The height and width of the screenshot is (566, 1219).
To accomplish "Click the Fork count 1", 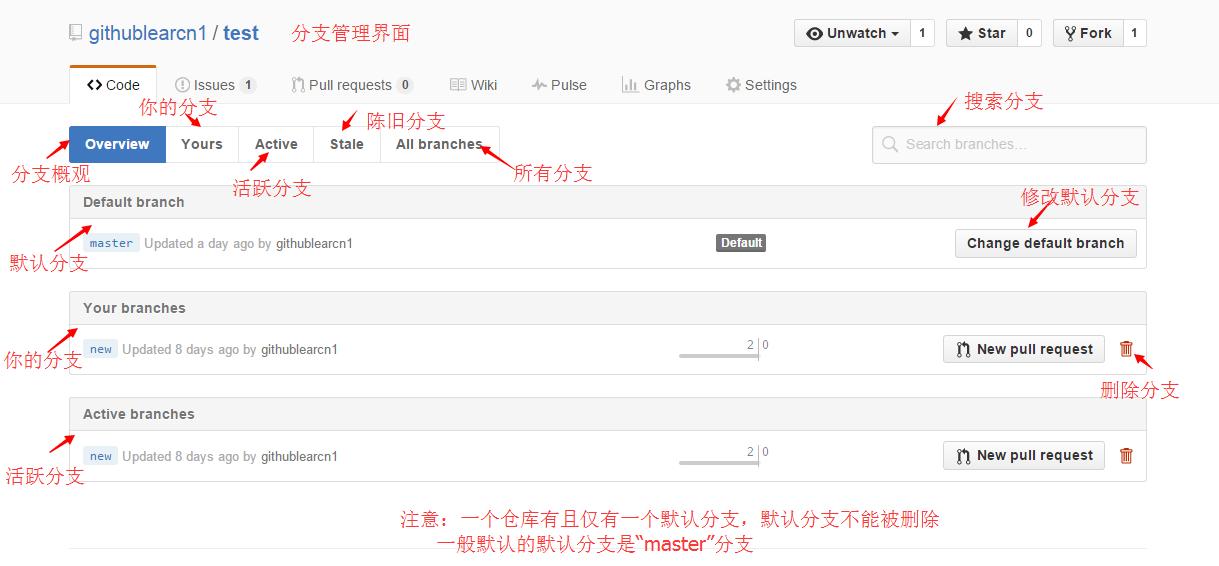I will coord(1134,33).
